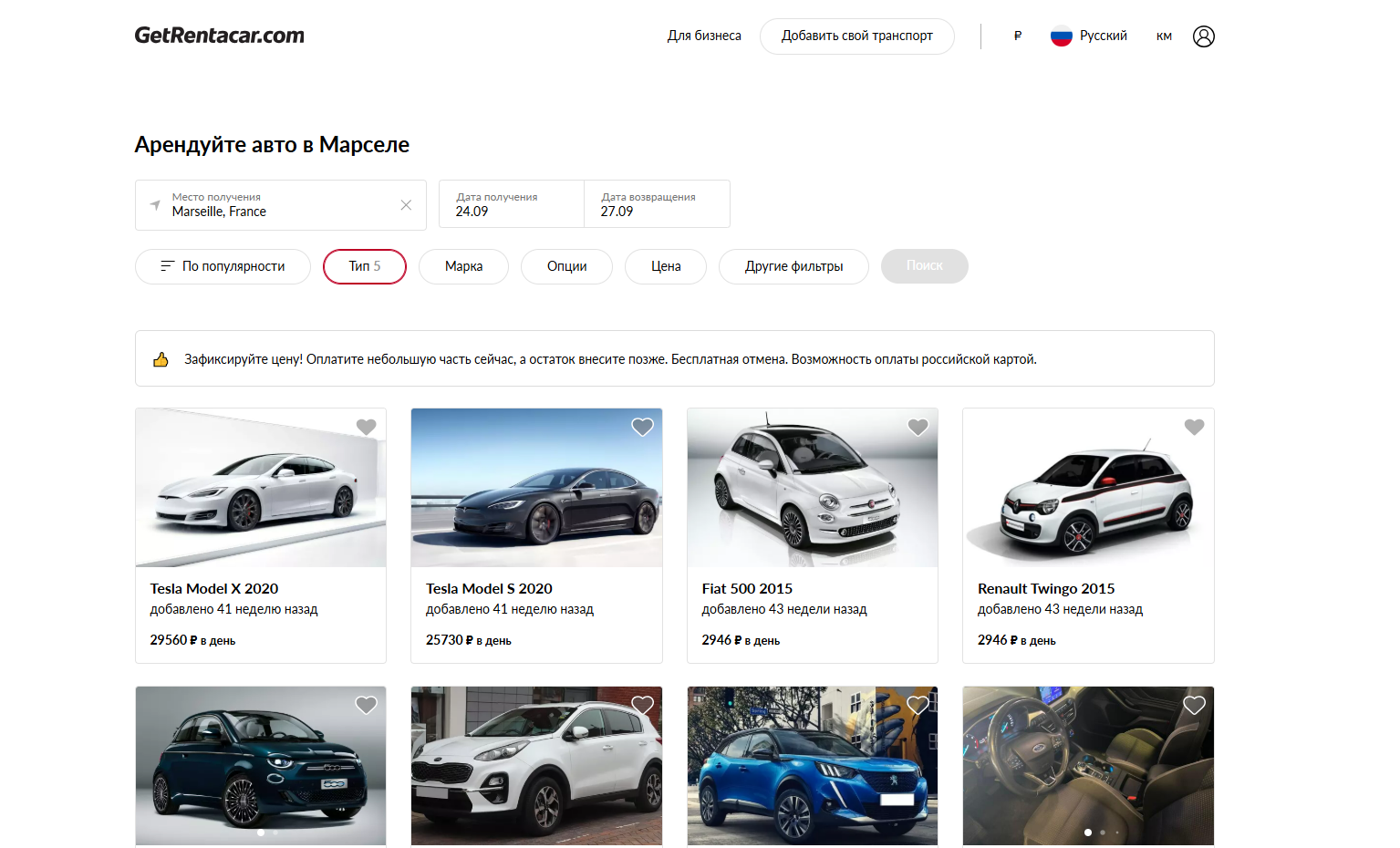Click Добавить свой транспорт button
The width and height of the screenshot is (1400, 848).
click(x=856, y=36)
